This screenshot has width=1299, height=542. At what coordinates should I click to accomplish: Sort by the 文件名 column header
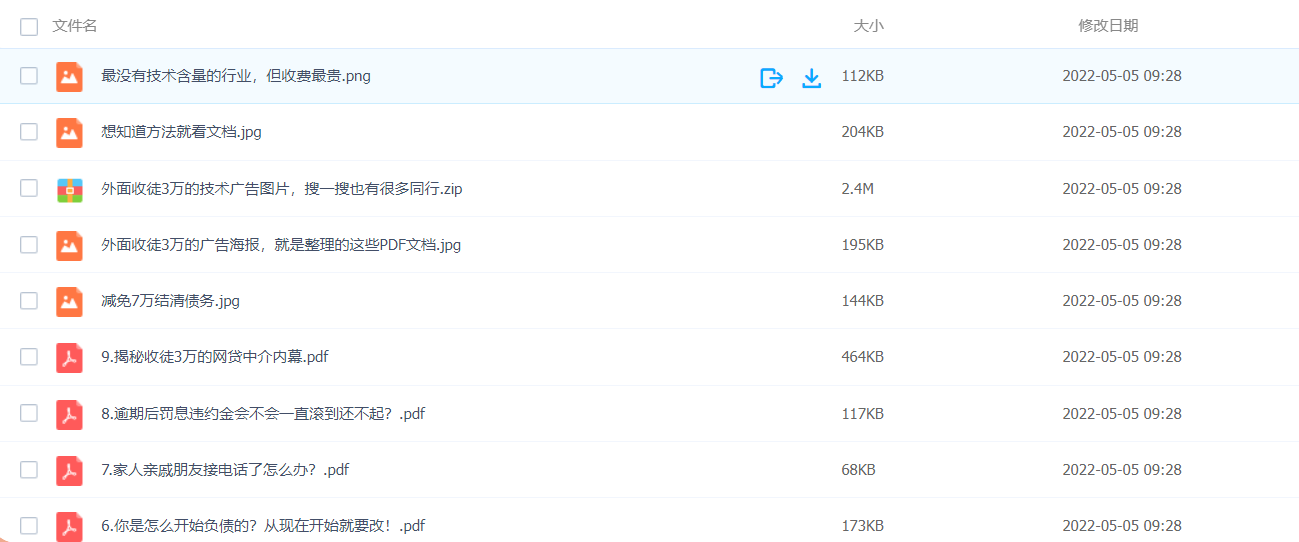75,26
